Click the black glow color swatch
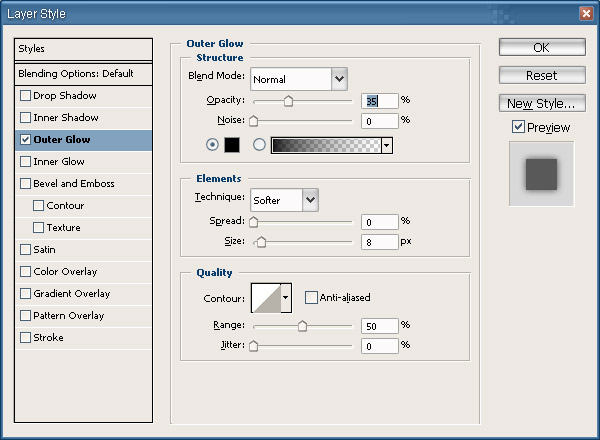The width and height of the screenshot is (600, 440). point(232,145)
